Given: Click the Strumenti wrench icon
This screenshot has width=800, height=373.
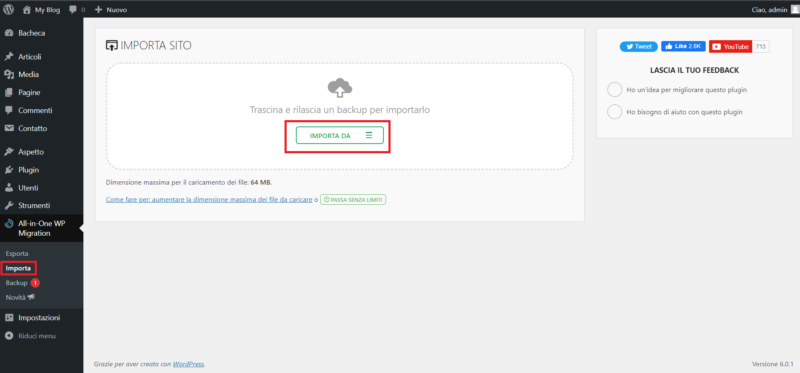Looking at the screenshot, I should [x=9, y=206].
